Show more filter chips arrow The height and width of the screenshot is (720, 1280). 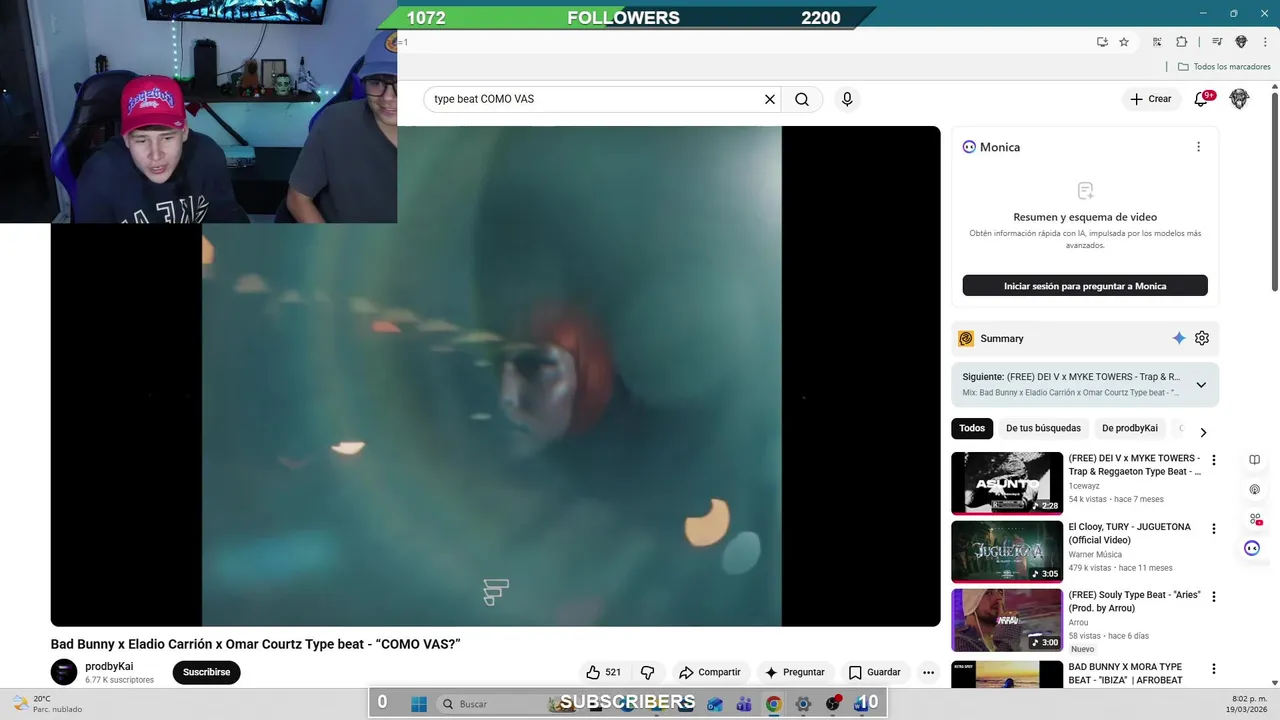tap(1203, 432)
